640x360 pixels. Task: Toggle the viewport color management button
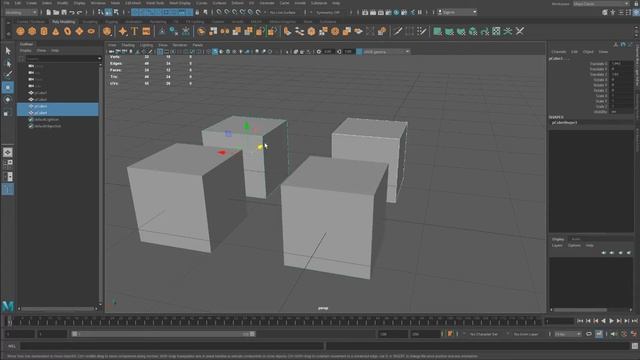359,51
